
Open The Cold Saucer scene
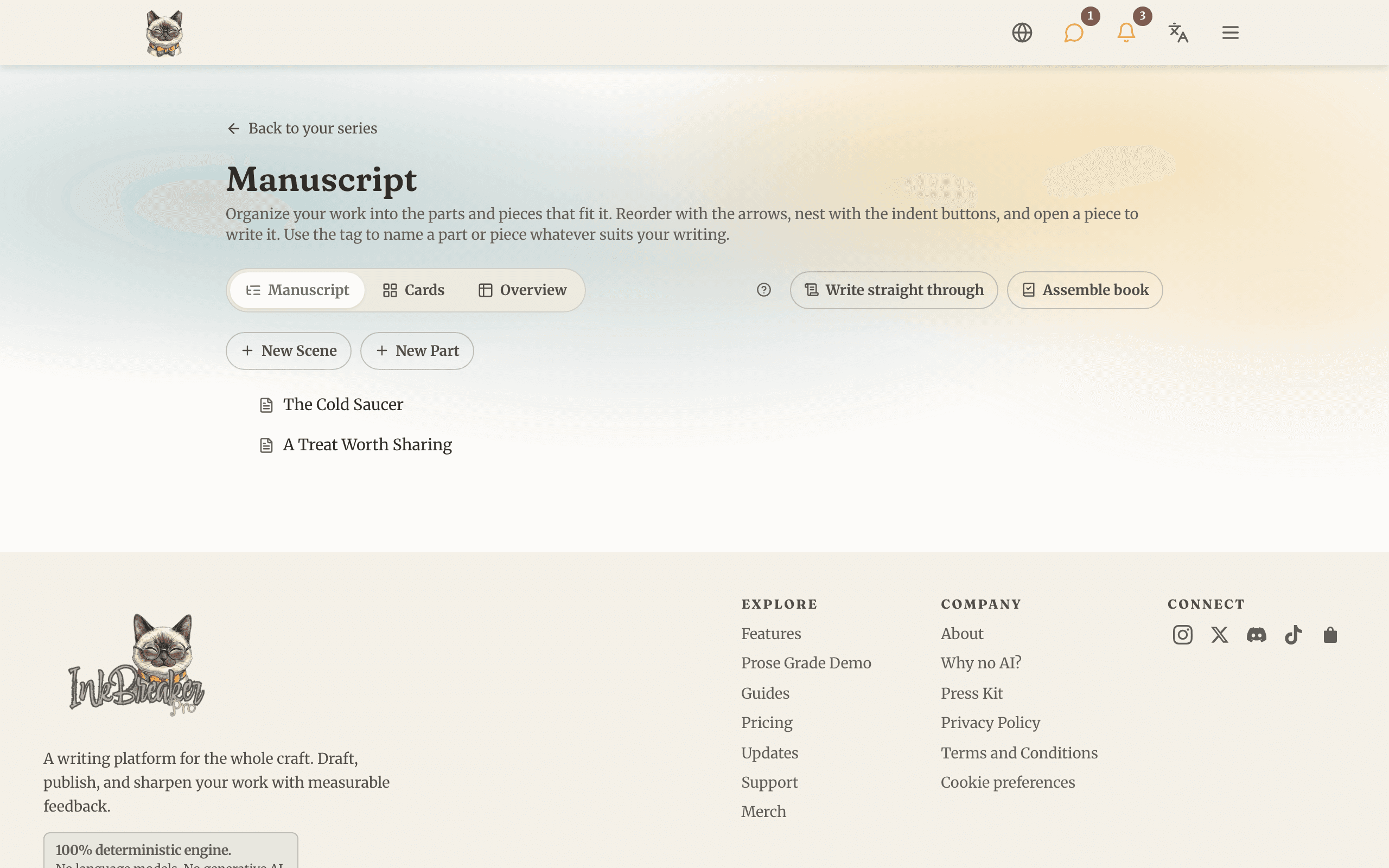tap(343, 405)
